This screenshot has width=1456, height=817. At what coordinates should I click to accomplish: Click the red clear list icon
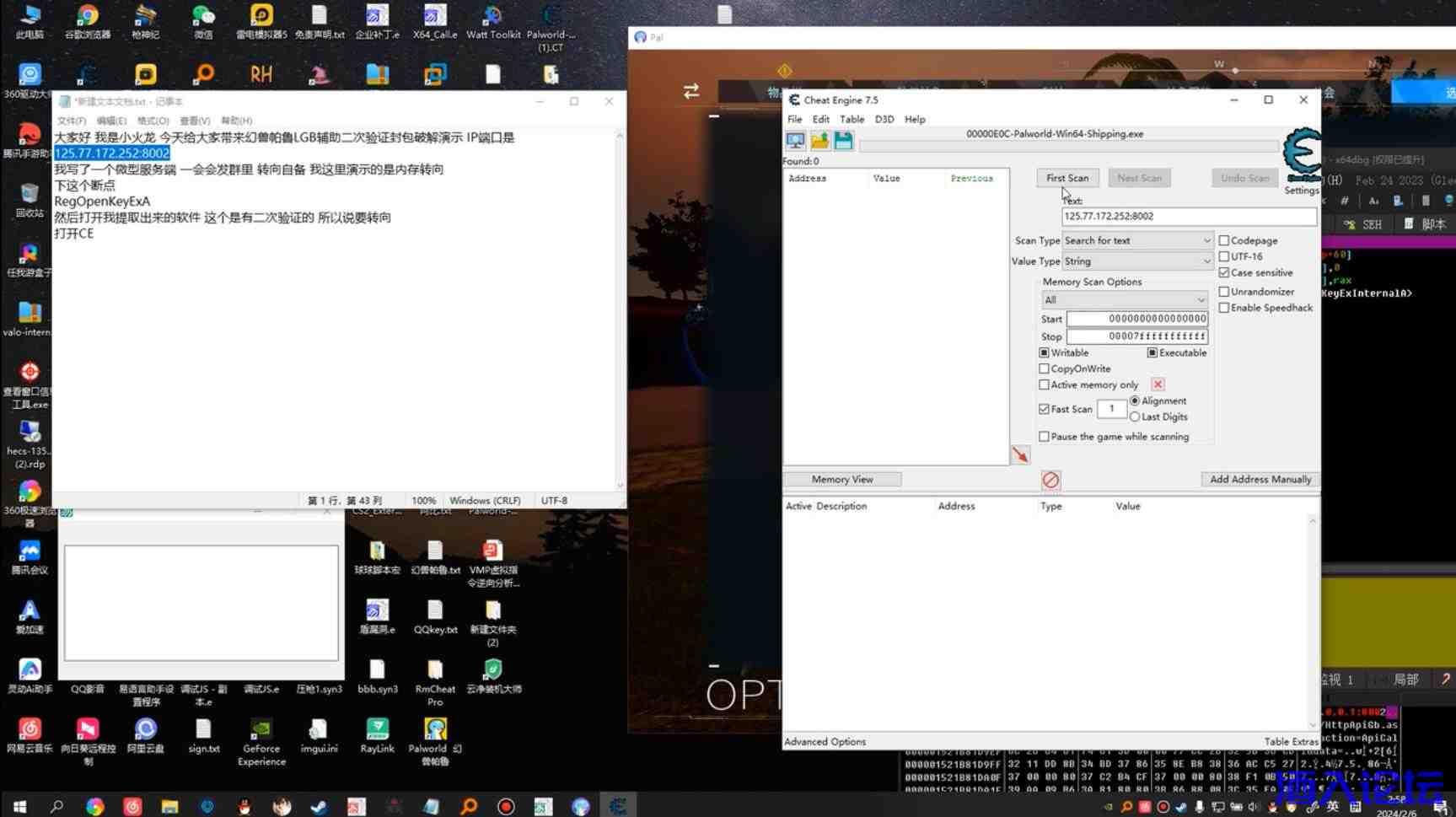click(1050, 480)
